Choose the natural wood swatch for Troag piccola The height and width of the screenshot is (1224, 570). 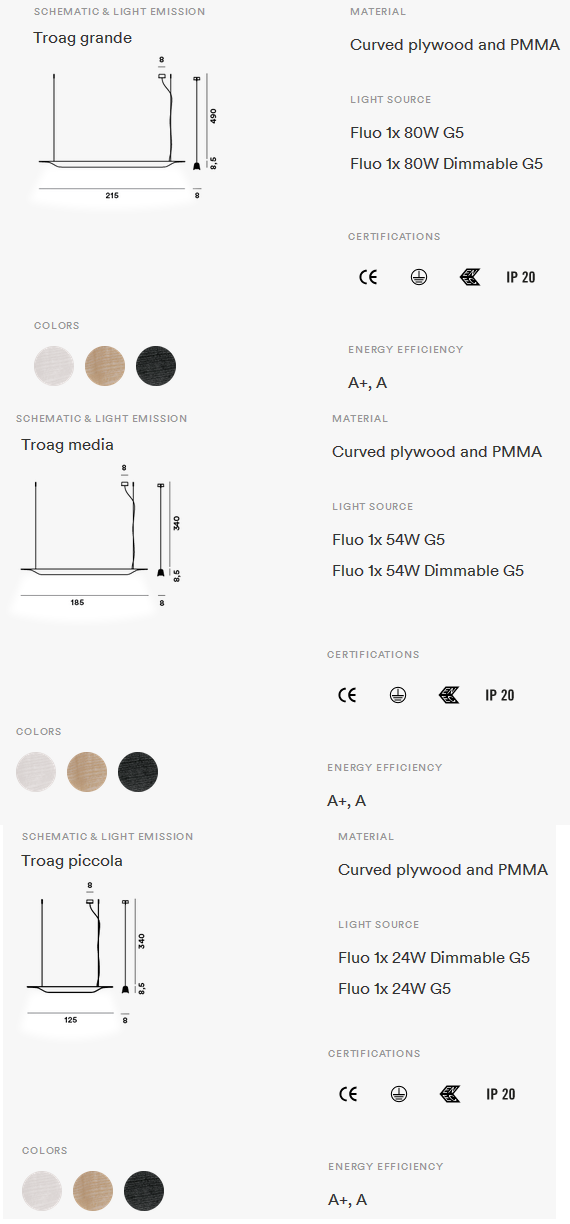click(93, 1190)
